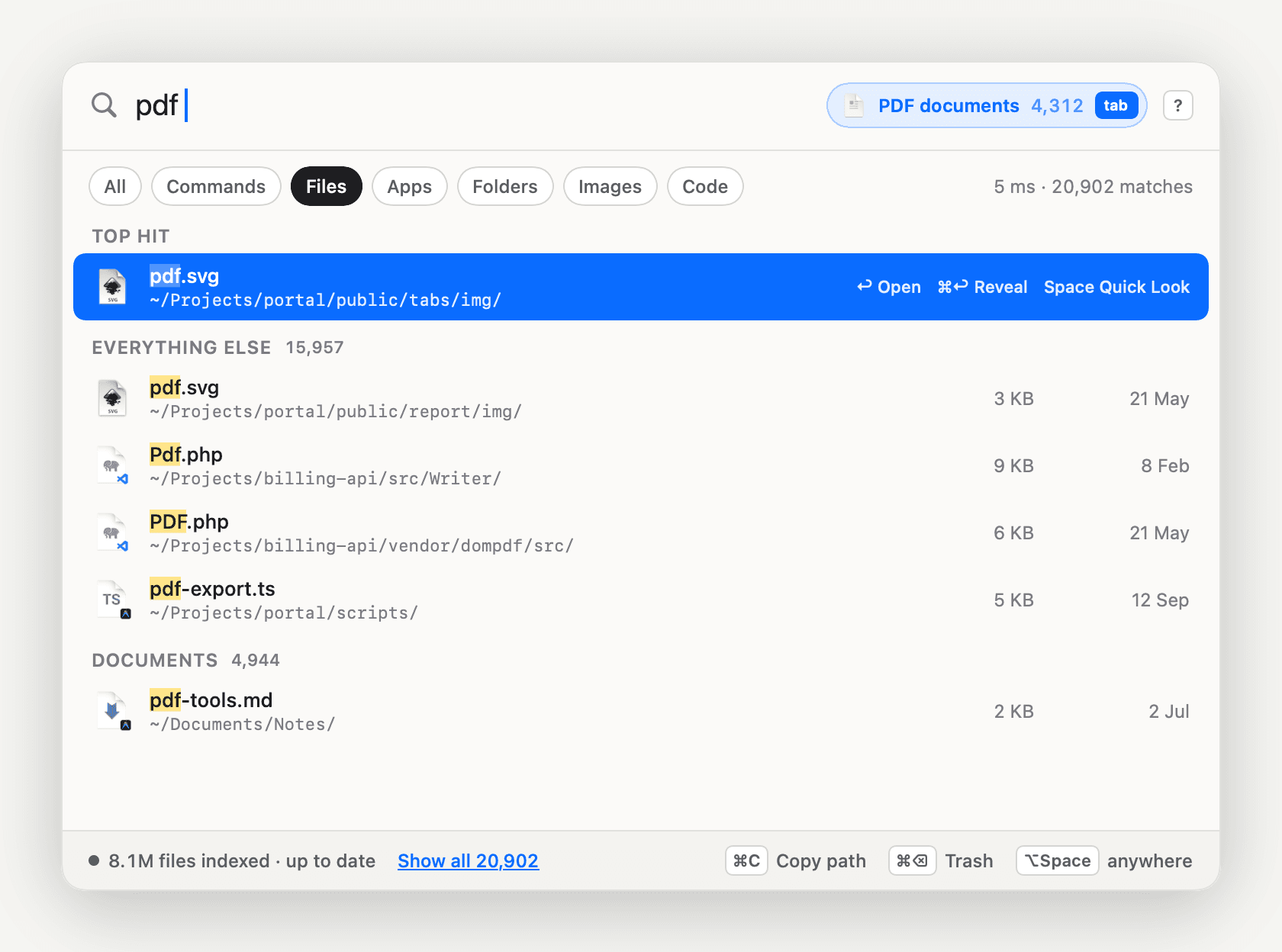Filter results by Images
The image size is (1282, 952).
610,186
